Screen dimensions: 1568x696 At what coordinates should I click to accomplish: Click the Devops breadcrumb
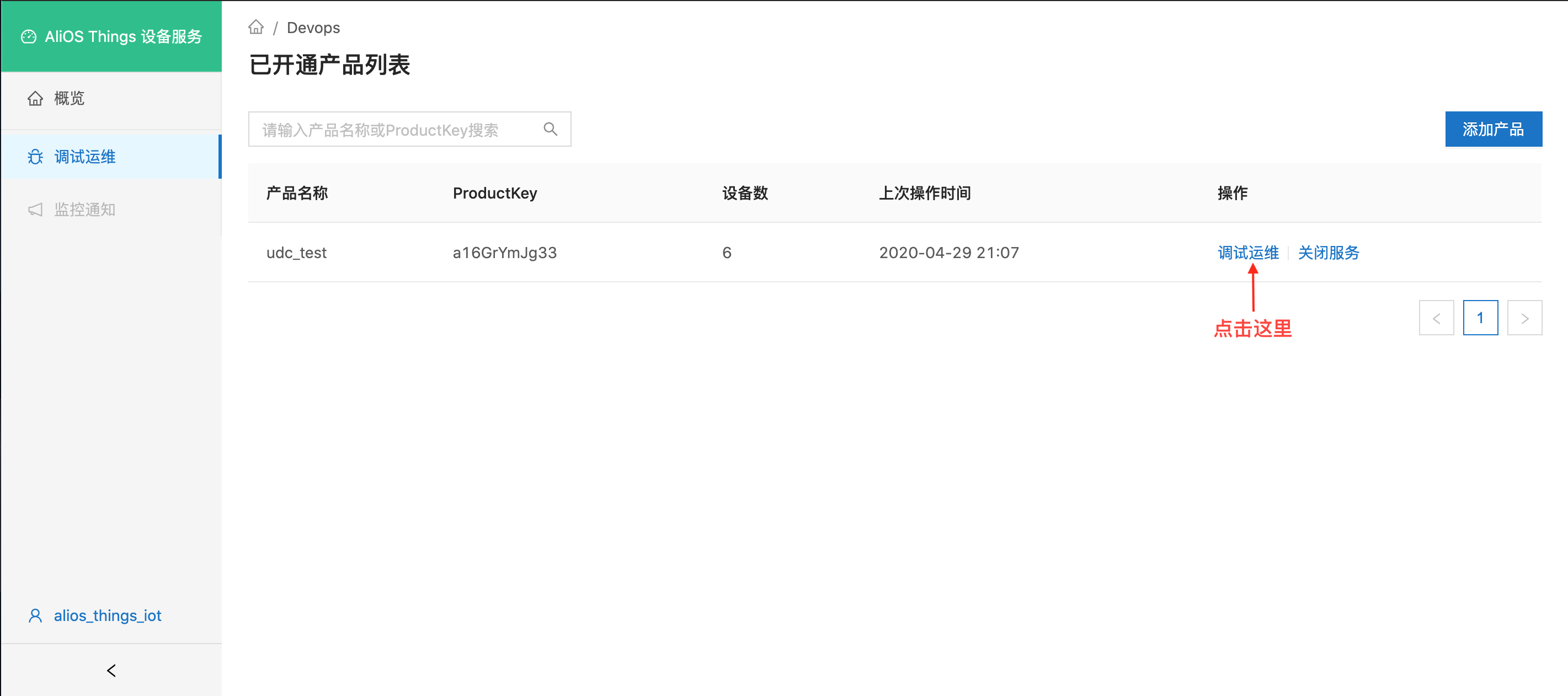point(313,28)
